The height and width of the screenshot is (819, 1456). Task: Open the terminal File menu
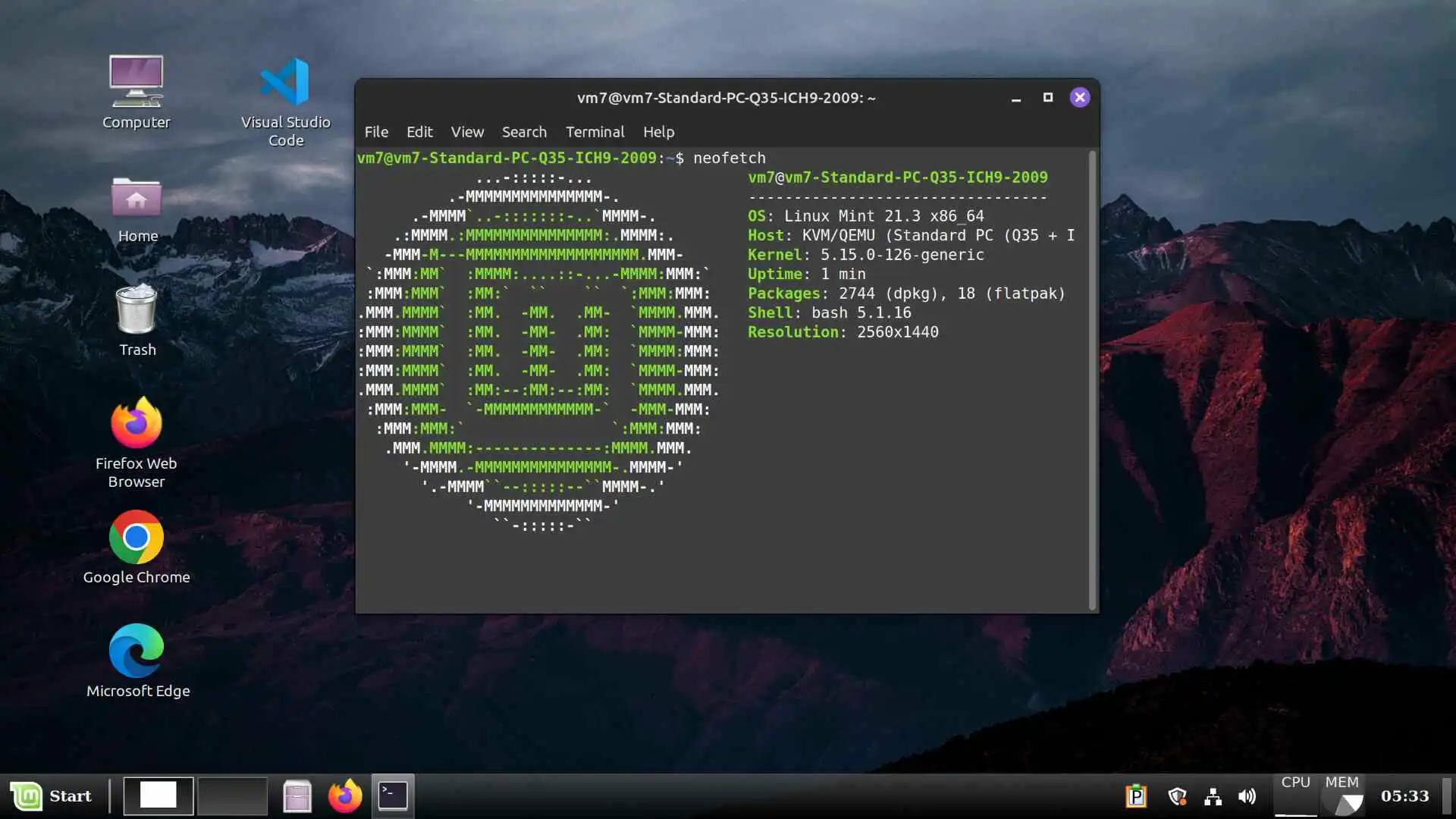(x=376, y=132)
